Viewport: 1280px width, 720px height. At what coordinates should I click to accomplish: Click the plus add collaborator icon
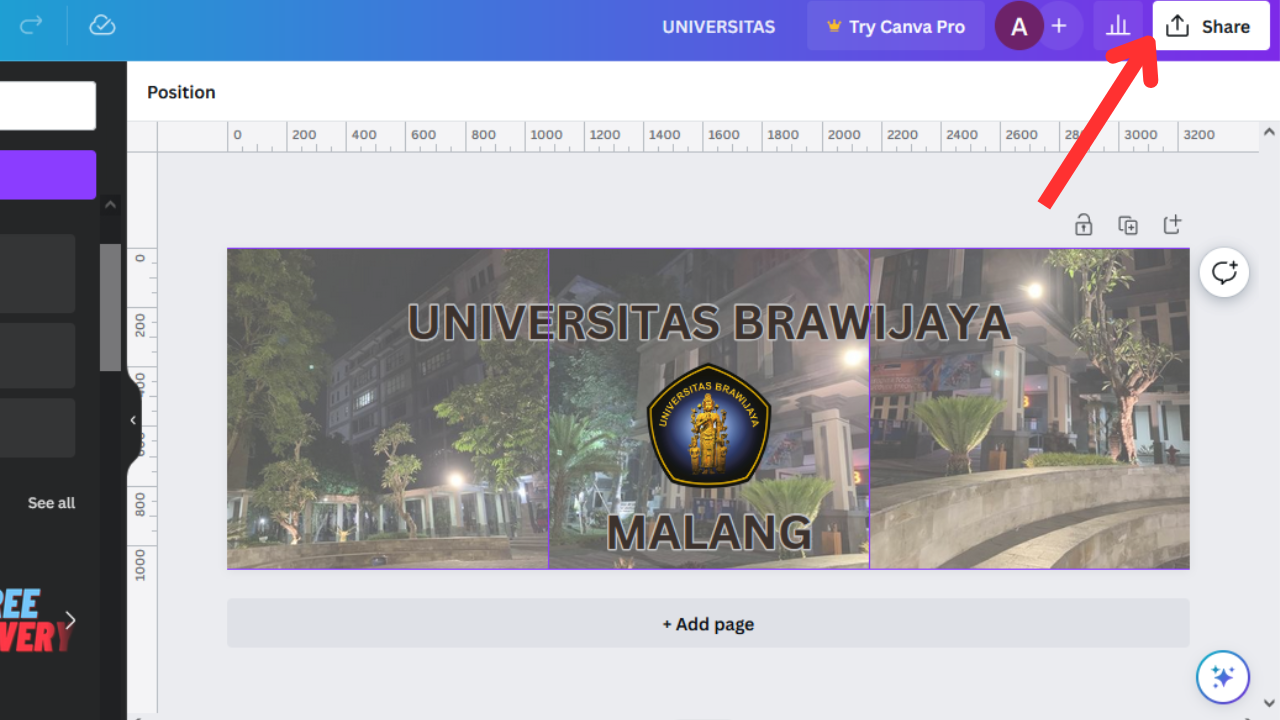click(x=1059, y=27)
